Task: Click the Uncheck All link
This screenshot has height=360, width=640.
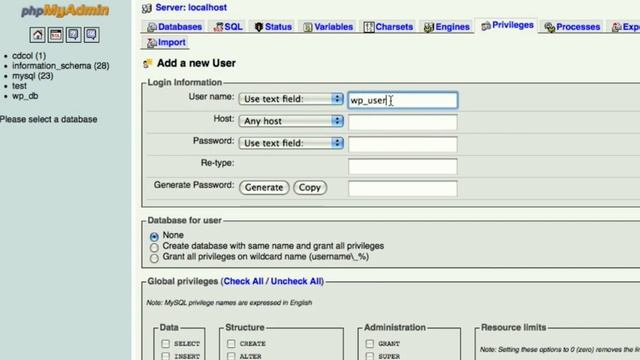Action: [296, 281]
